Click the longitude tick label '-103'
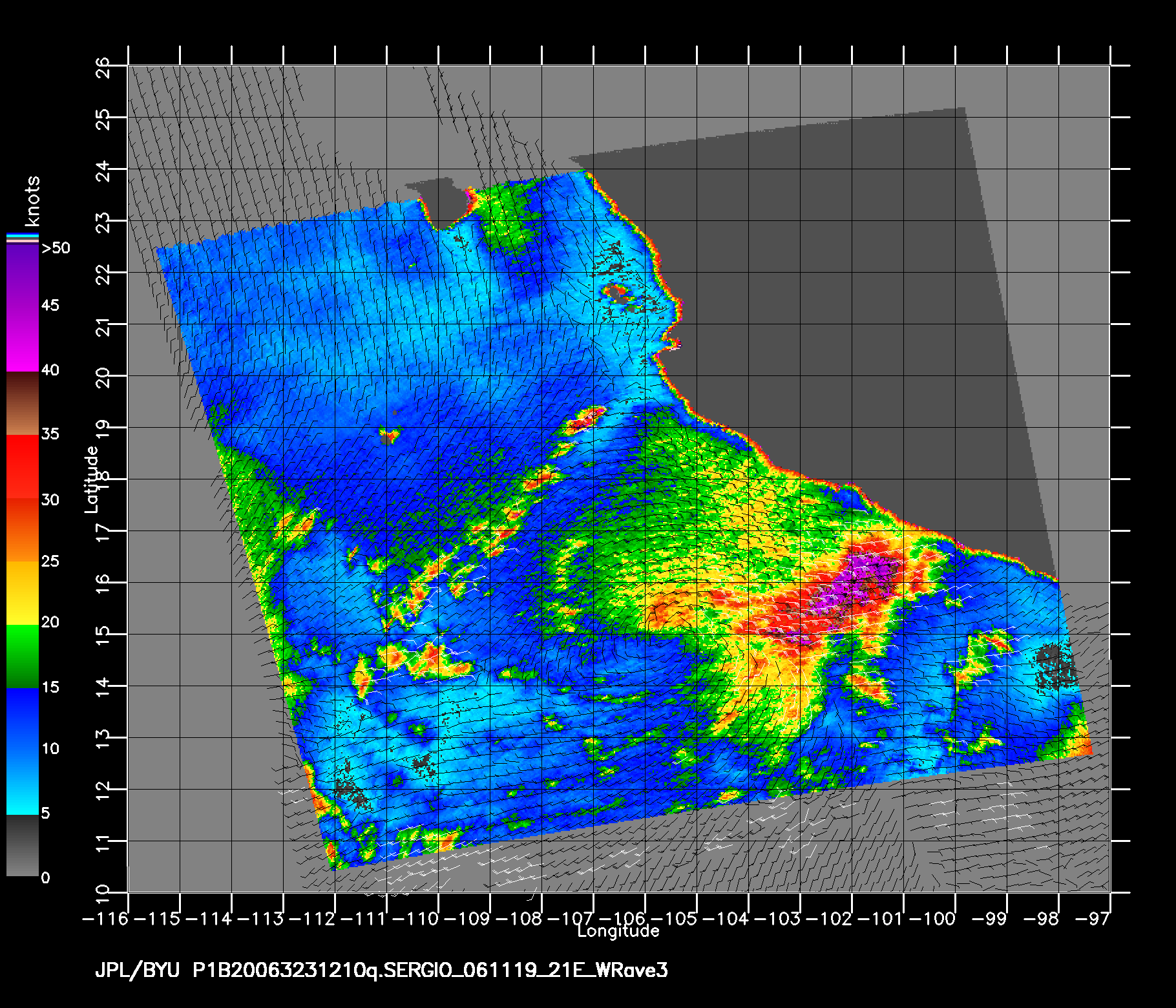The width and height of the screenshot is (1176, 1008). (x=779, y=919)
